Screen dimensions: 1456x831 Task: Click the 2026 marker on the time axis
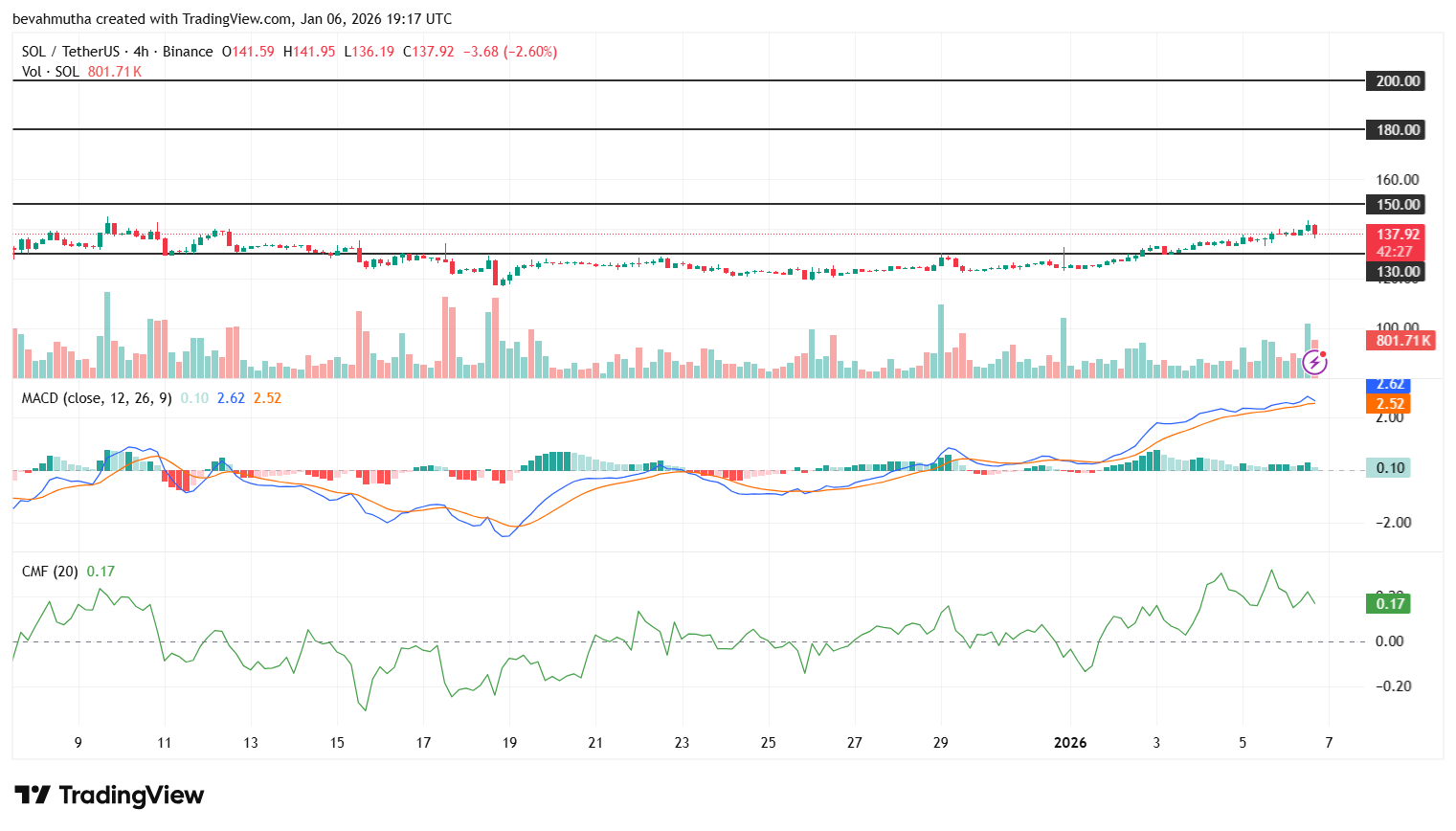pos(1069,742)
